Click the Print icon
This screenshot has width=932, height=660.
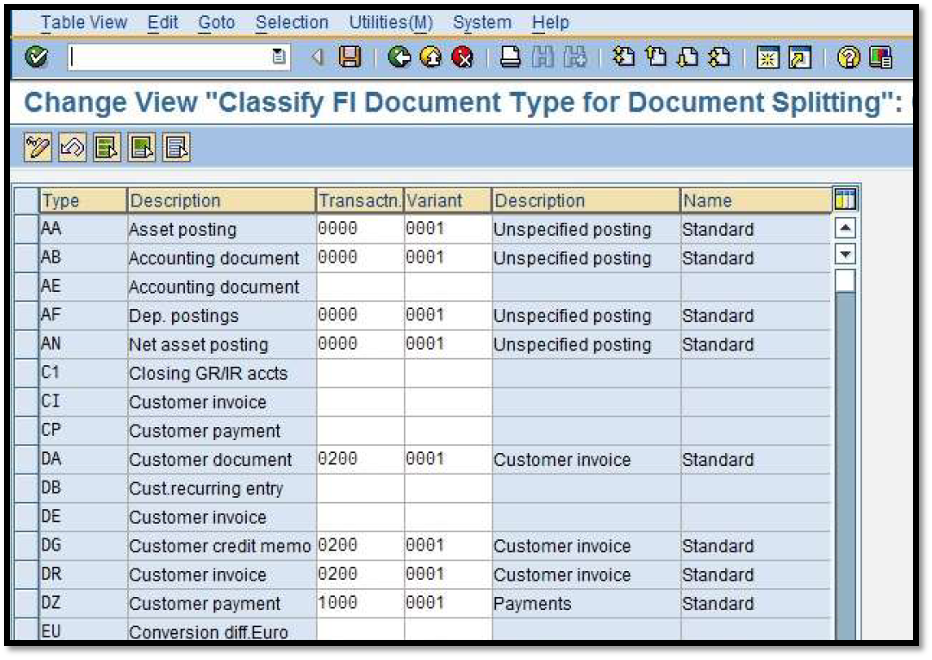tap(510, 57)
